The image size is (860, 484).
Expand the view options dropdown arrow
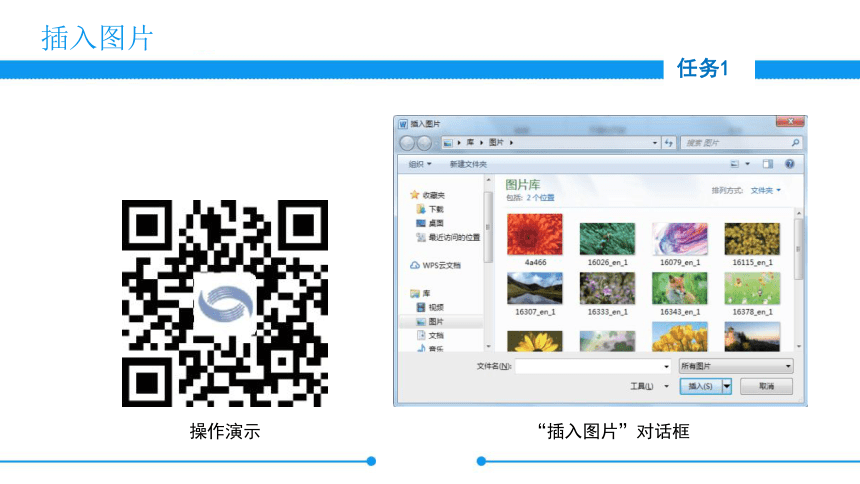[x=747, y=164]
